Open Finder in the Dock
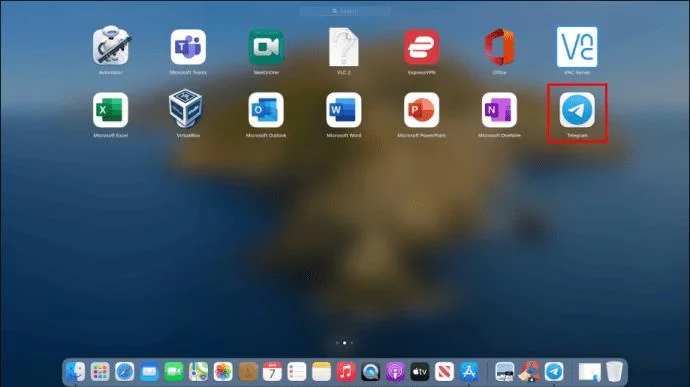This screenshot has width=690, height=387. click(x=75, y=372)
